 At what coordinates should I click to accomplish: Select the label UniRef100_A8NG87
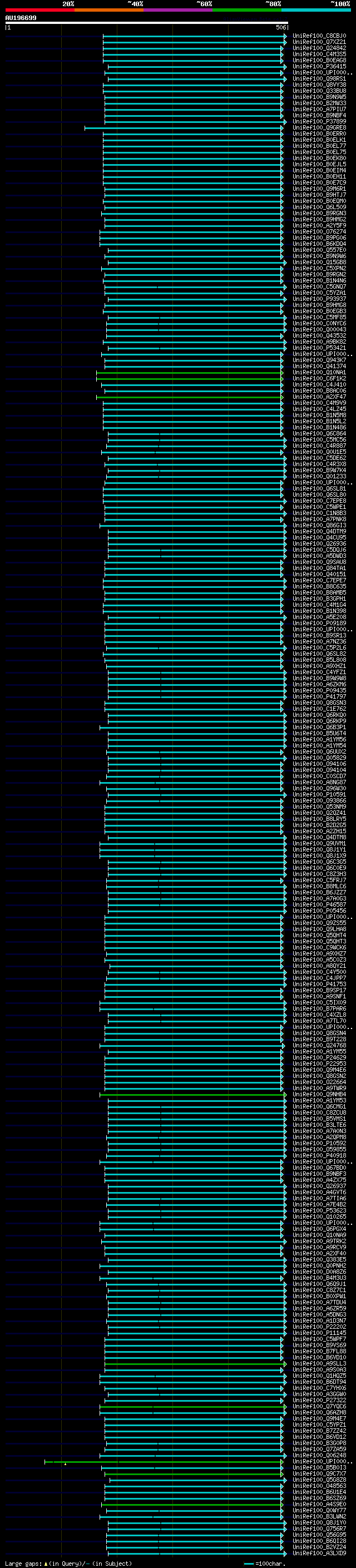tap(319, 782)
